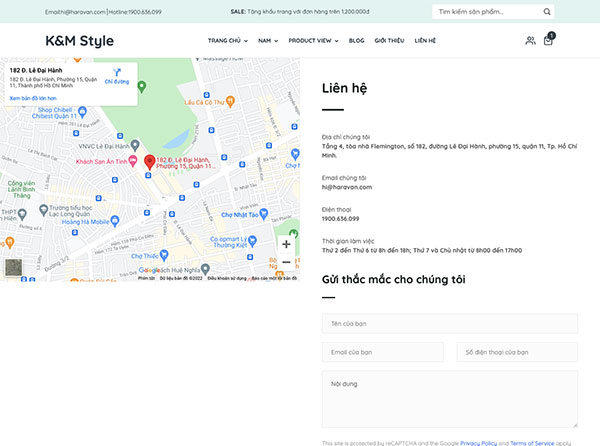Image resolution: width=600 pixels, height=446 pixels.
Task: Select the Chợ Nhật Tảo map marker
Action: coord(263,214)
